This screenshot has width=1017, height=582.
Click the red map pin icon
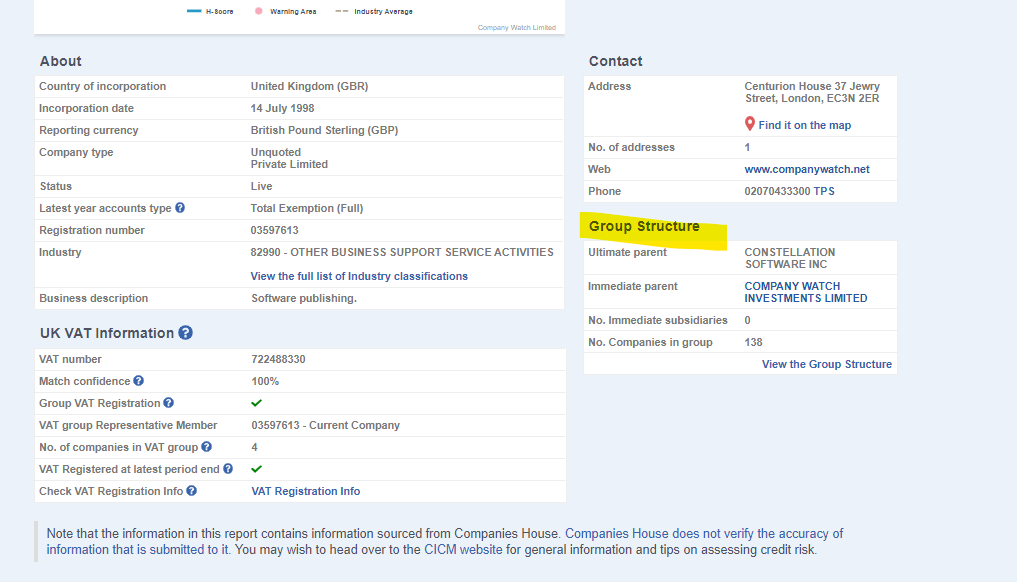[x=750, y=124]
